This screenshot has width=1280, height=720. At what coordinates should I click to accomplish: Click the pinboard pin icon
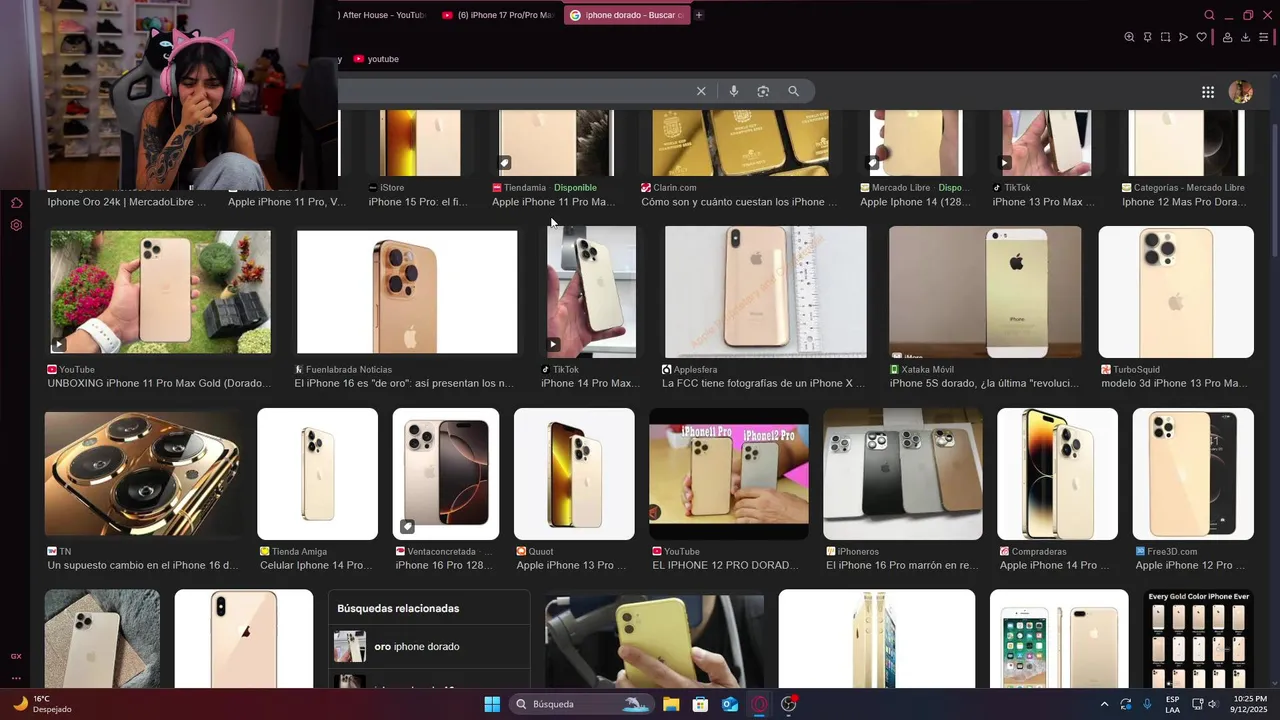tap(1147, 37)
